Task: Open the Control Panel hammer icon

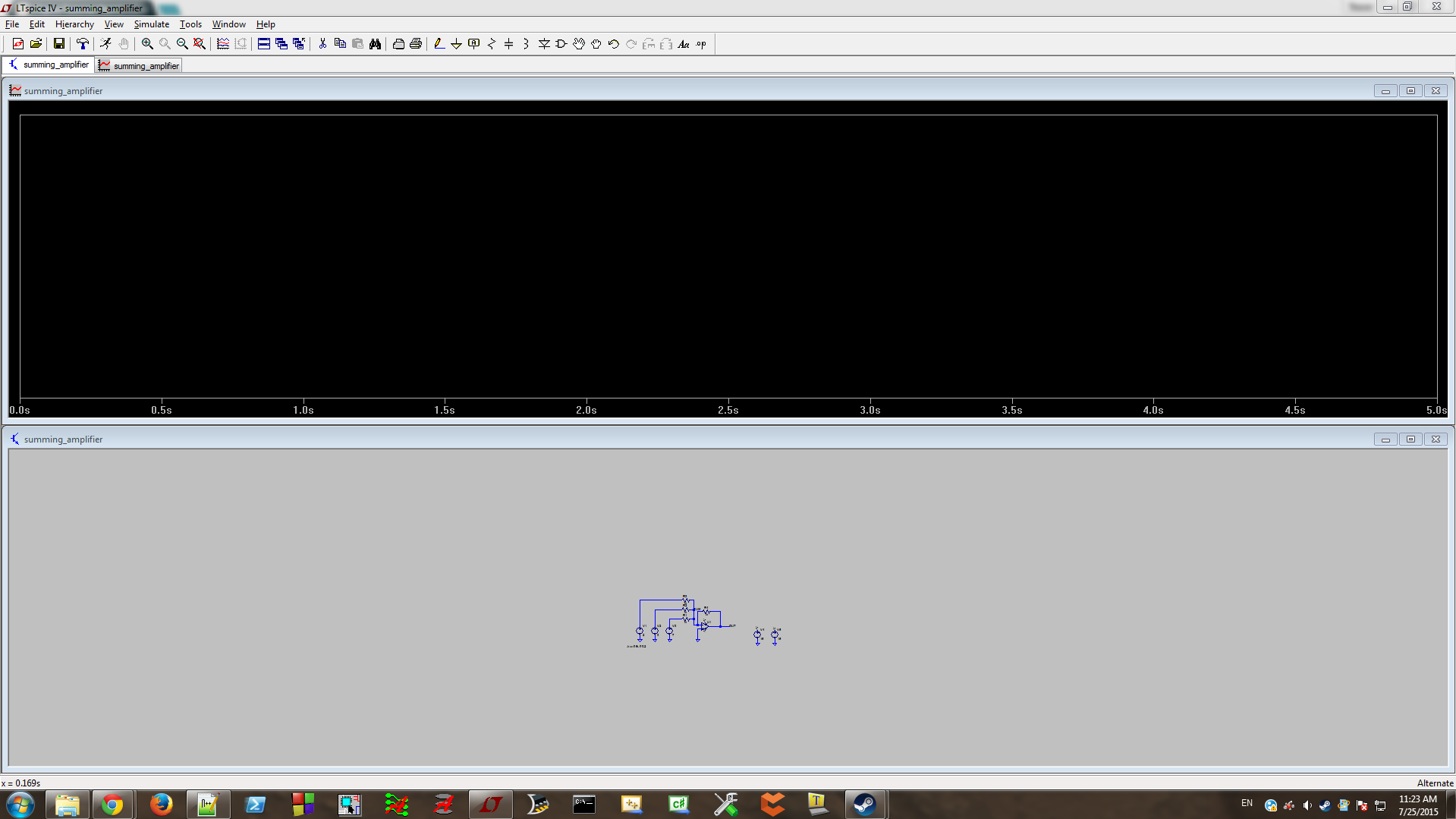Action: [x=83, y=43]
